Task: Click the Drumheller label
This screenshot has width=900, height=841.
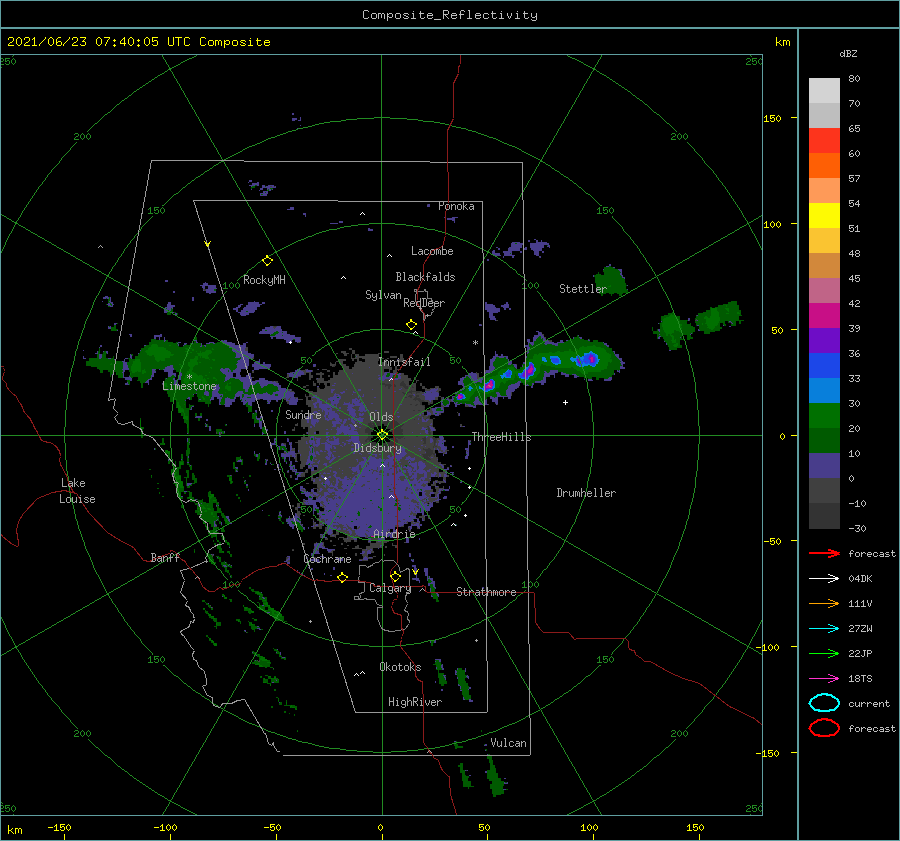Action: click(586, 493)
